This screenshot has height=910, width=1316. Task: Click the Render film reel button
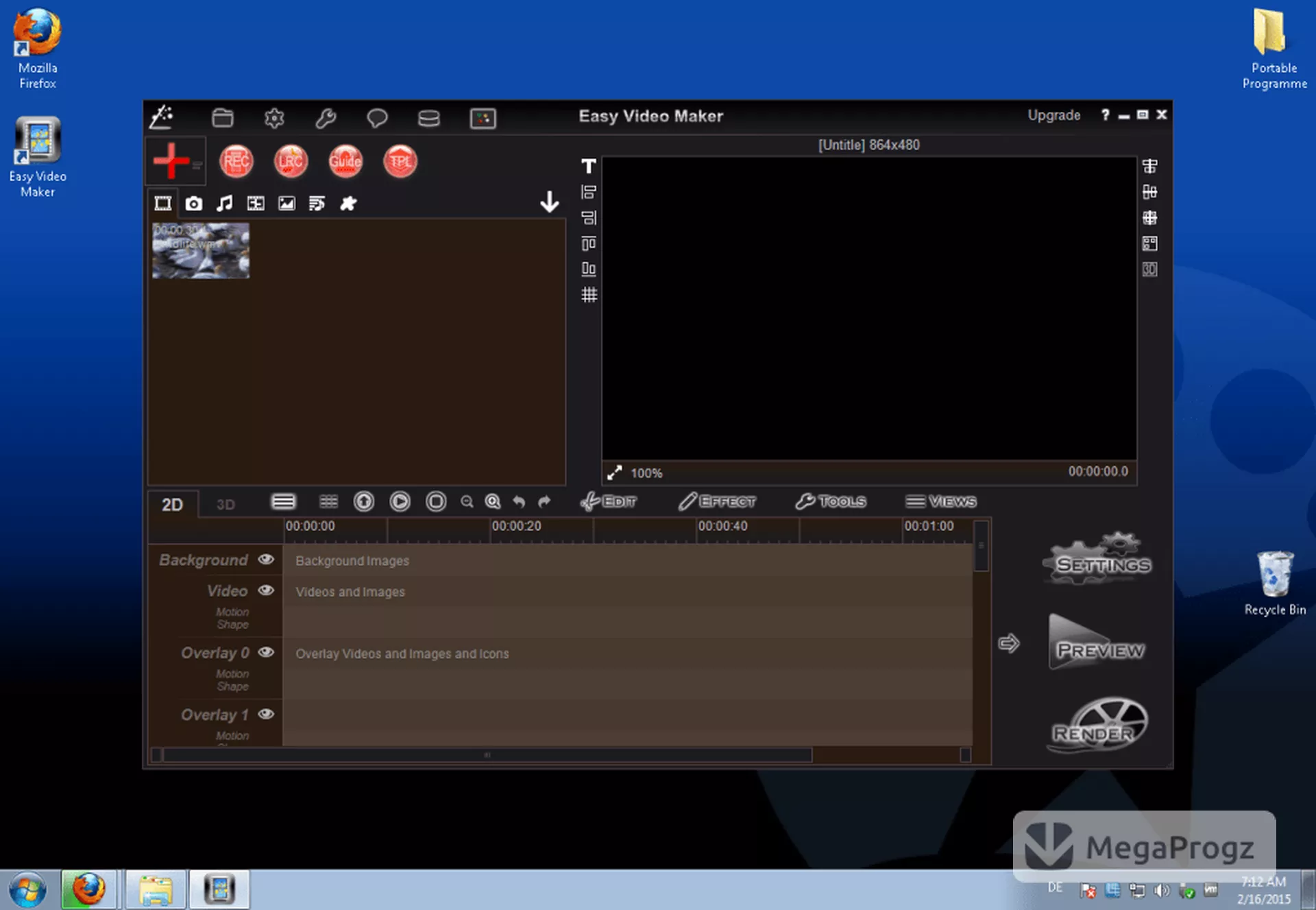coord(1099,726)
